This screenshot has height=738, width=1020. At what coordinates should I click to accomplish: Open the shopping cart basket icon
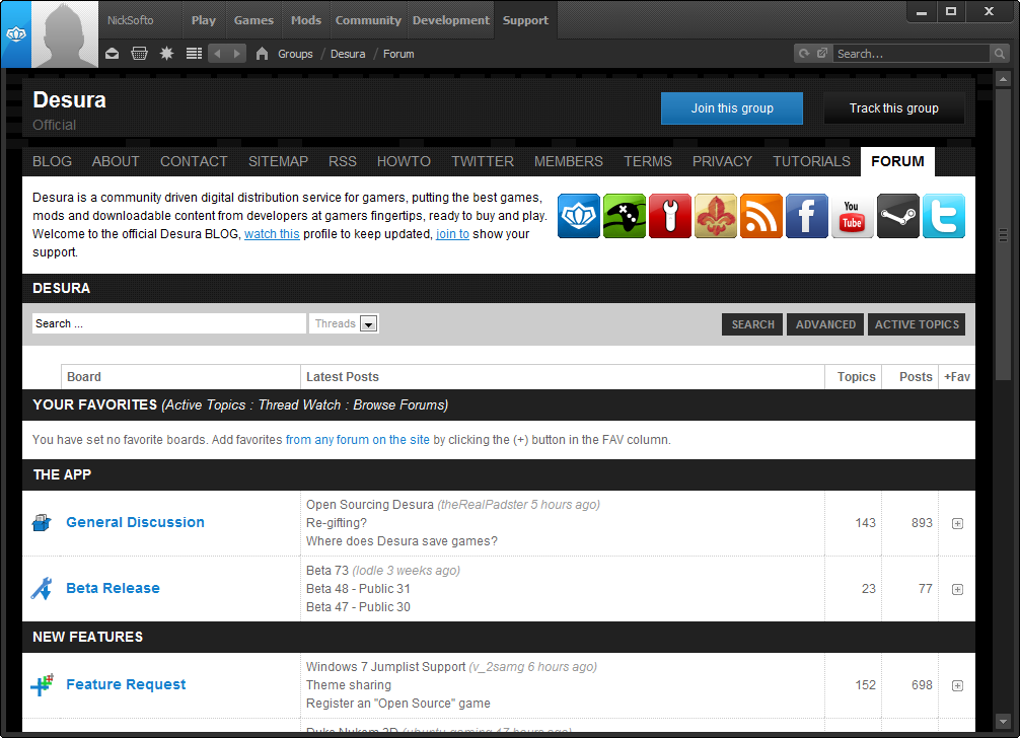click(139, 53)
